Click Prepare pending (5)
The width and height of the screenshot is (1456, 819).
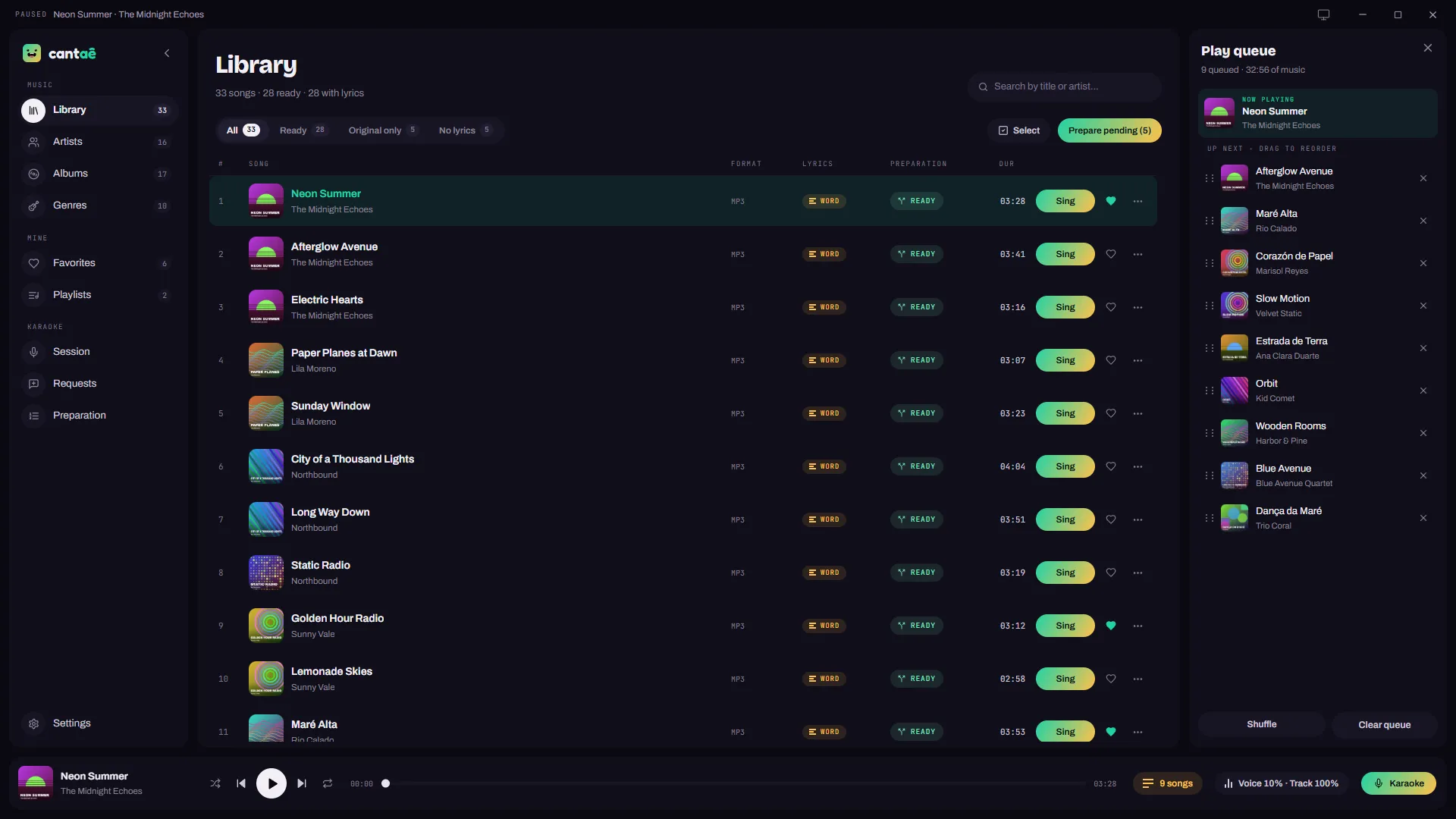click(1109, 130)
